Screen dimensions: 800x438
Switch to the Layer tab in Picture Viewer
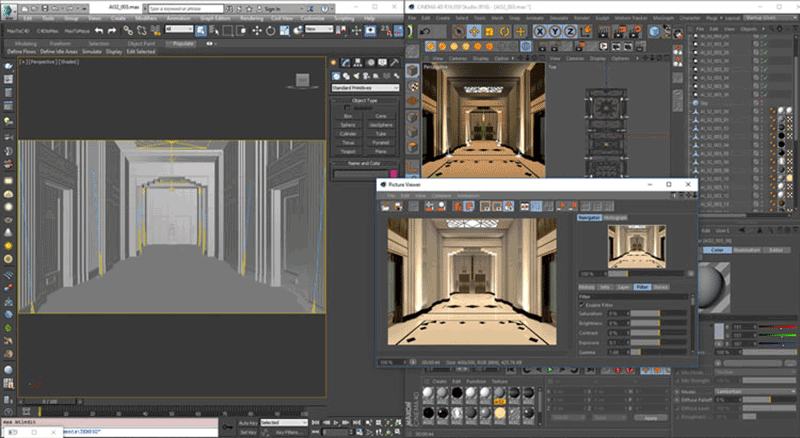pos(623,287)
